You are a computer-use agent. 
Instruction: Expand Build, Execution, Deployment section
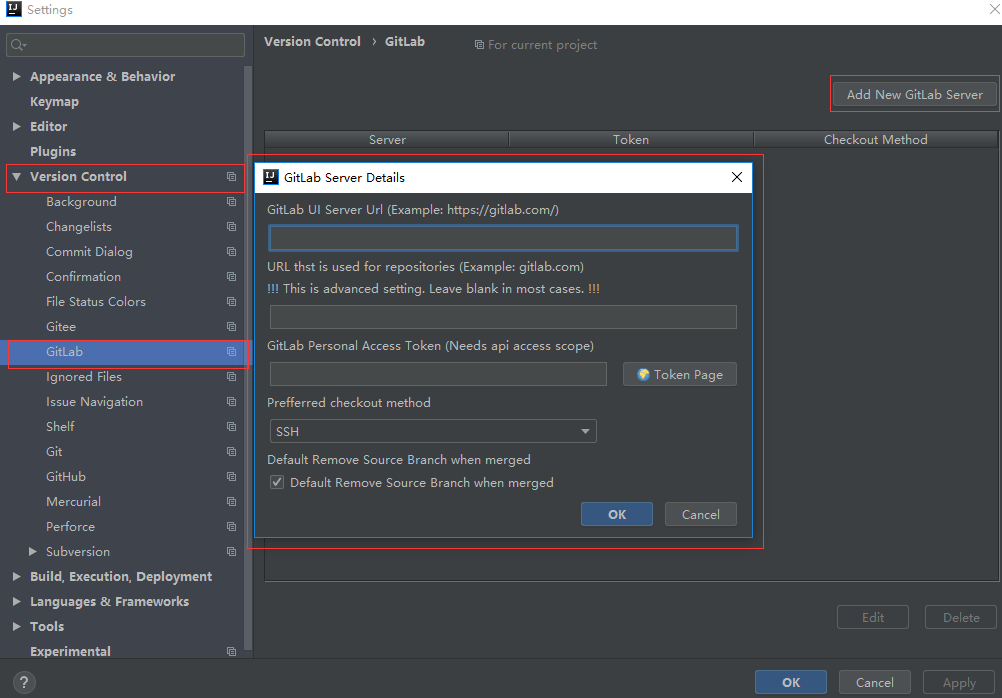[17, 577]
